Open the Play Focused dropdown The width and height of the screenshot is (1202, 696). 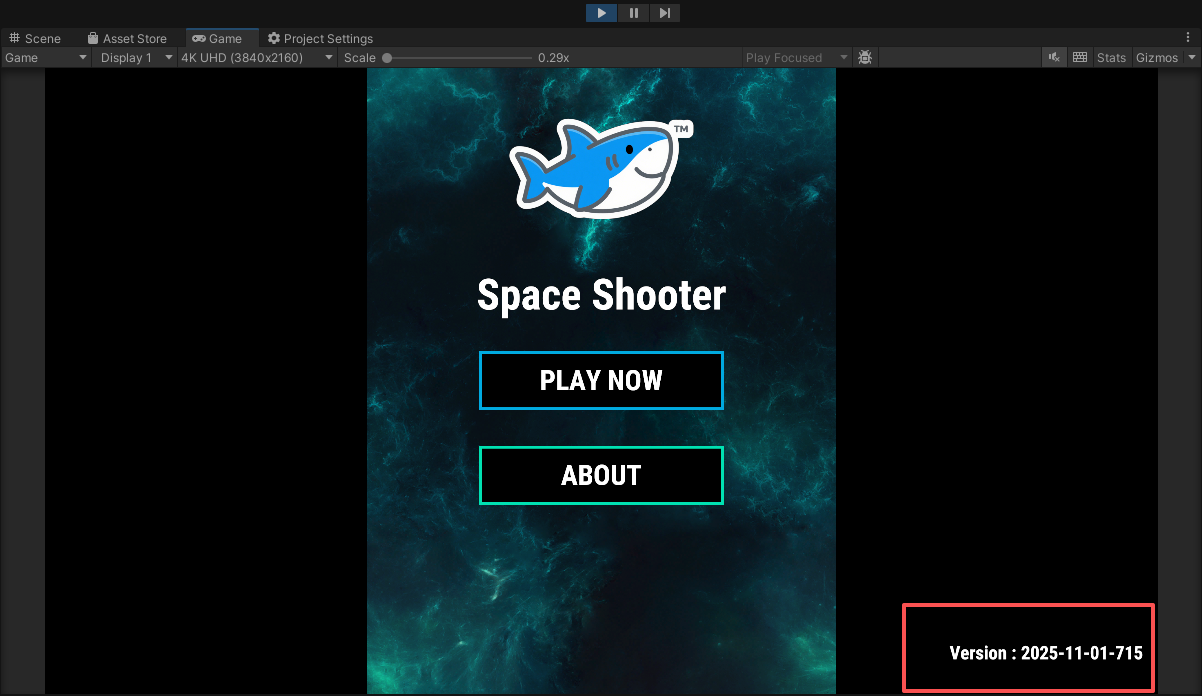(x=796, y=58)
